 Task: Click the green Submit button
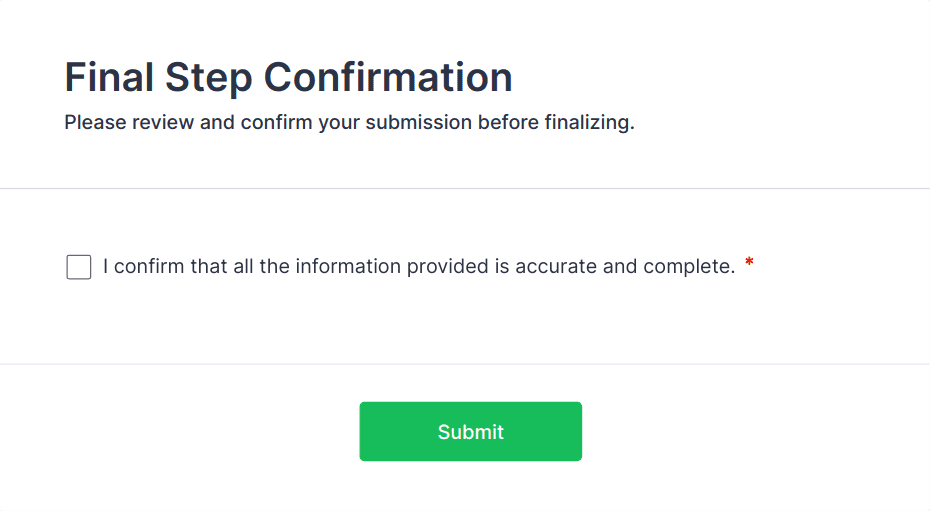pos(470,431)
